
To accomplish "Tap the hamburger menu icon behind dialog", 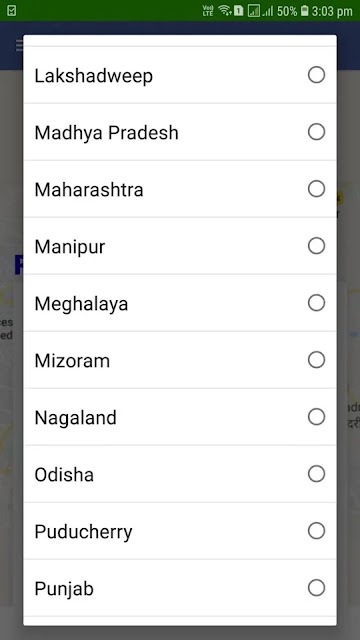I will (x=19, y=45).
